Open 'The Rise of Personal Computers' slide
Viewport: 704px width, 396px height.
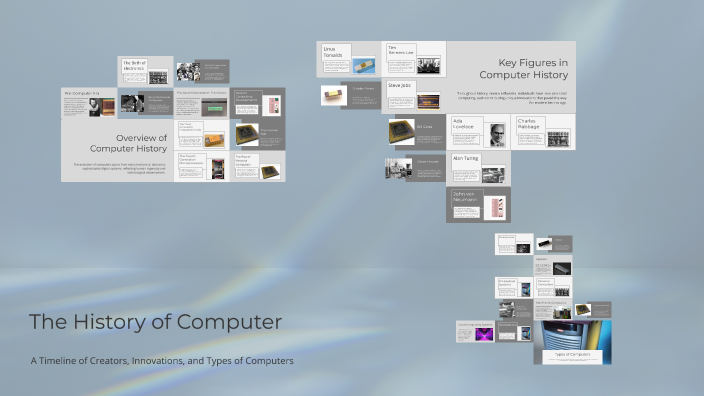coord(258,166)
